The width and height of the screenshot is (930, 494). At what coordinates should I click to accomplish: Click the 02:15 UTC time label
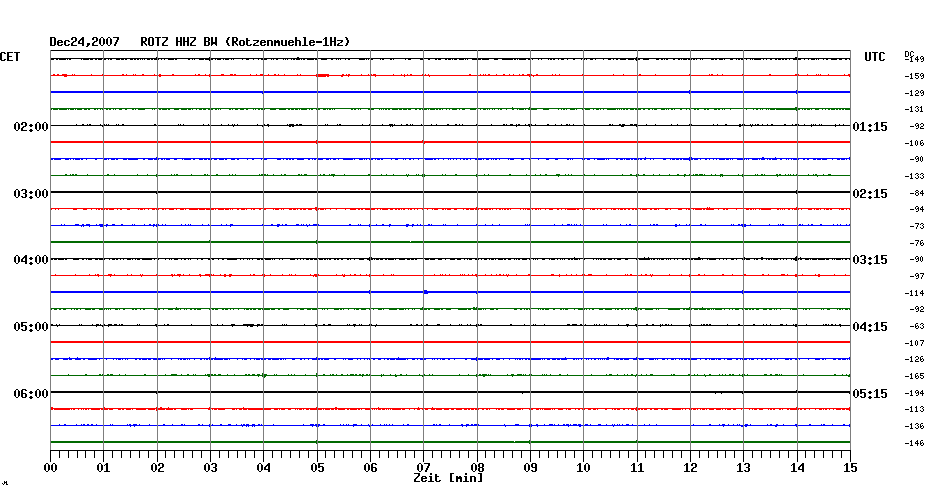tap(870, 194)
